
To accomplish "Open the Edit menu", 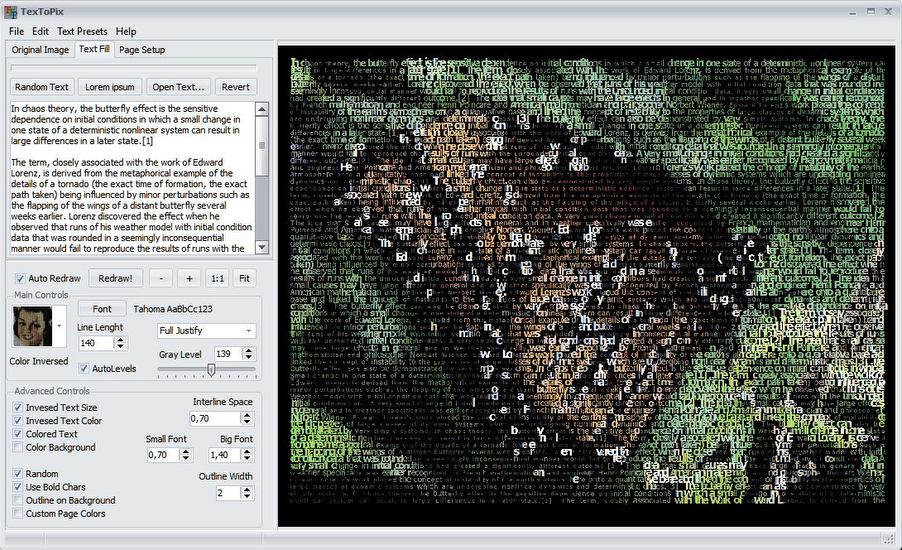I will [40, 31].
